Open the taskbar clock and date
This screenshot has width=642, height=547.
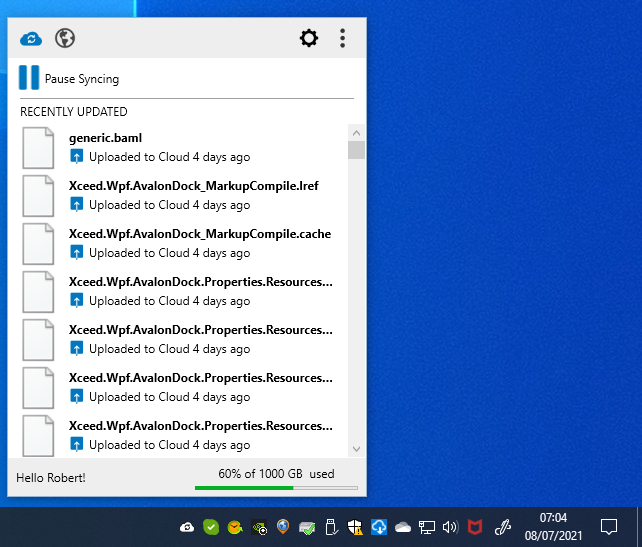[x=553, y=527]
